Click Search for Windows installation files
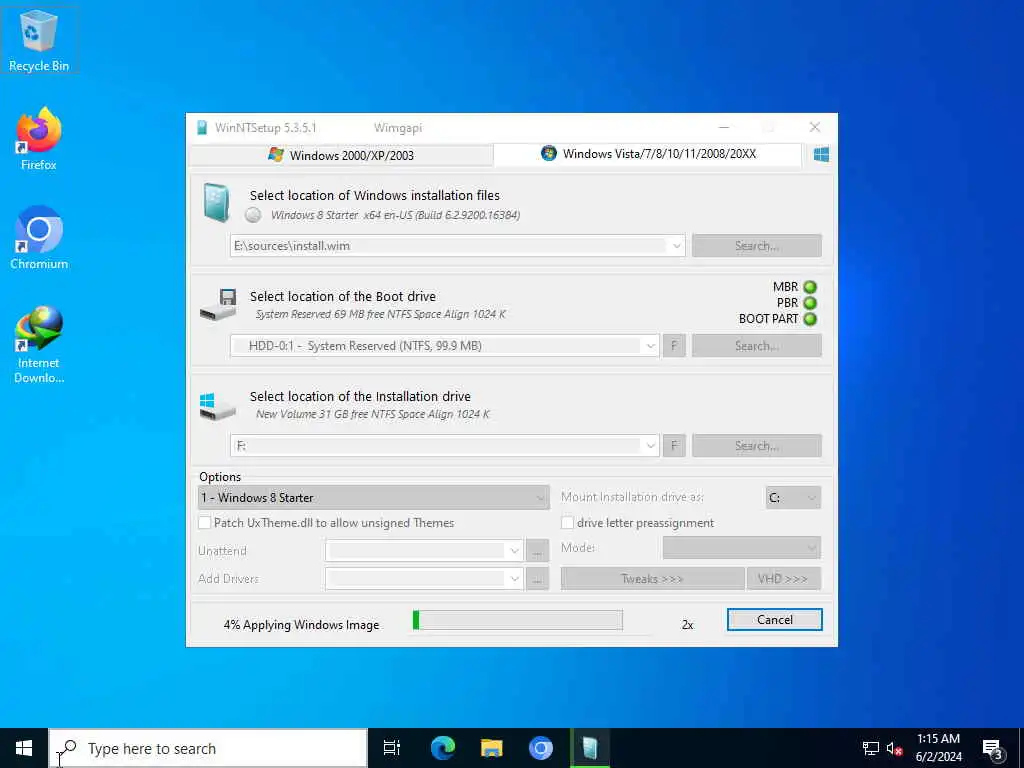This screenshot has width=1024, height=768. (756, 246)
